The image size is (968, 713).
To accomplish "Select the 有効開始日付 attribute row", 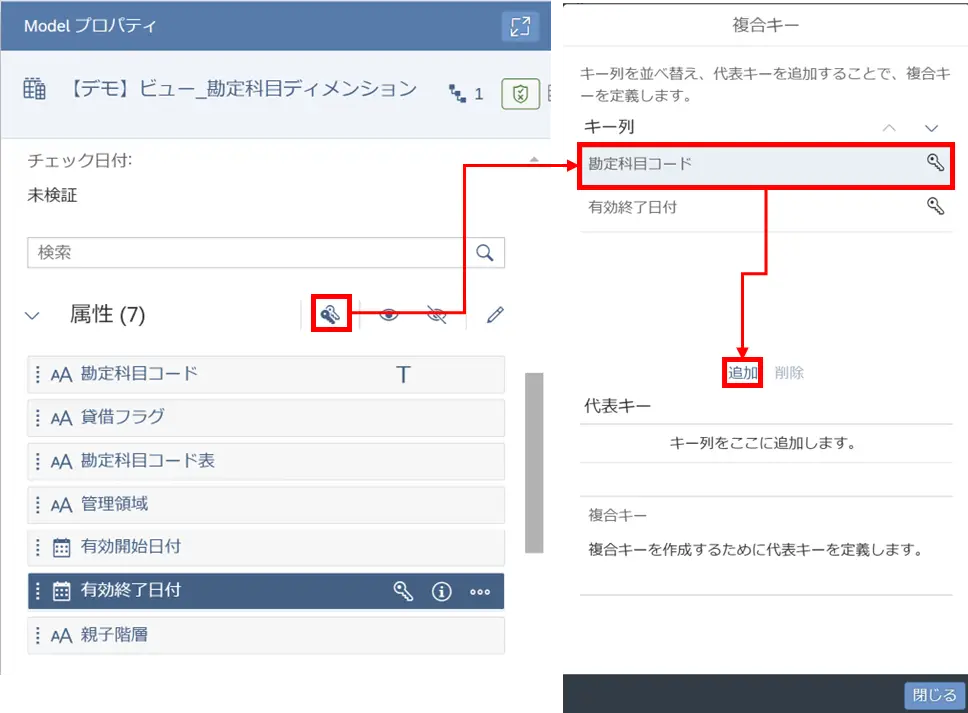I will coord(266,547).
